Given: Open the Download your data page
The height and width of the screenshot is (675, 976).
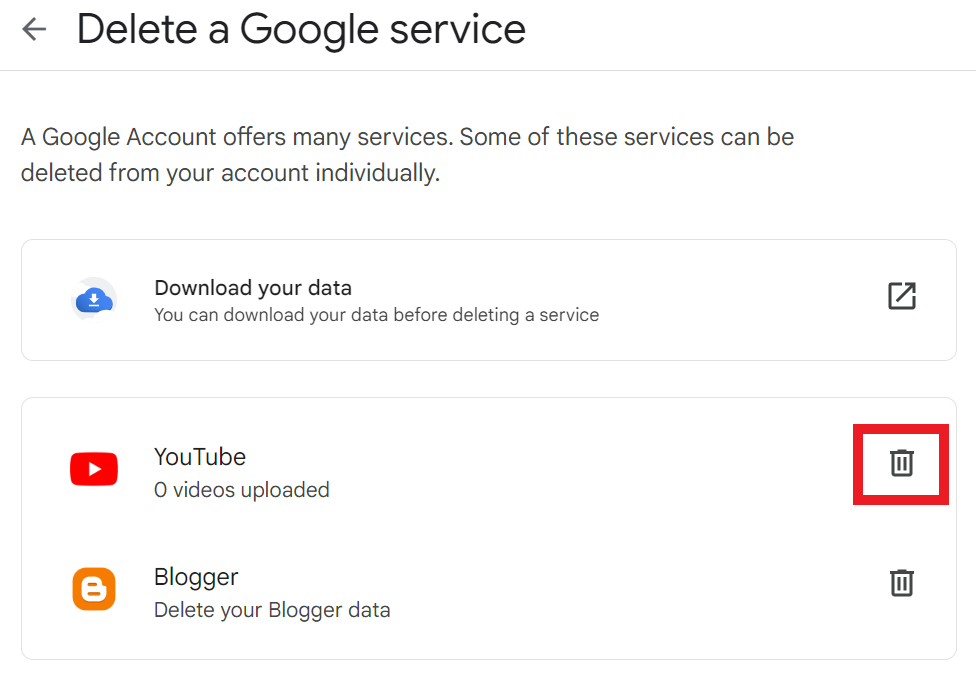Looking at the screenshot, I should (253, 287).
